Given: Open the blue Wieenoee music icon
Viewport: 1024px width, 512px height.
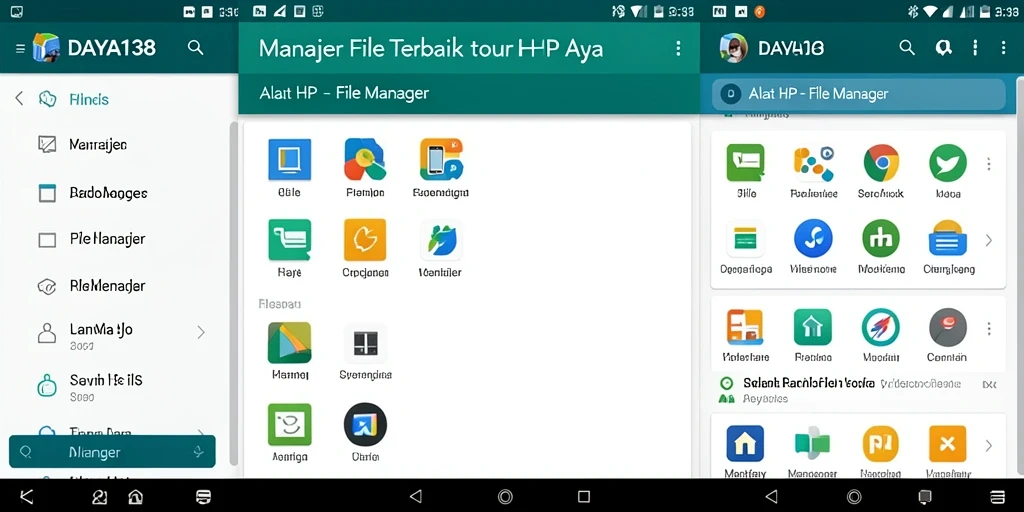Looking at the screenshot, I should point(813,238).
